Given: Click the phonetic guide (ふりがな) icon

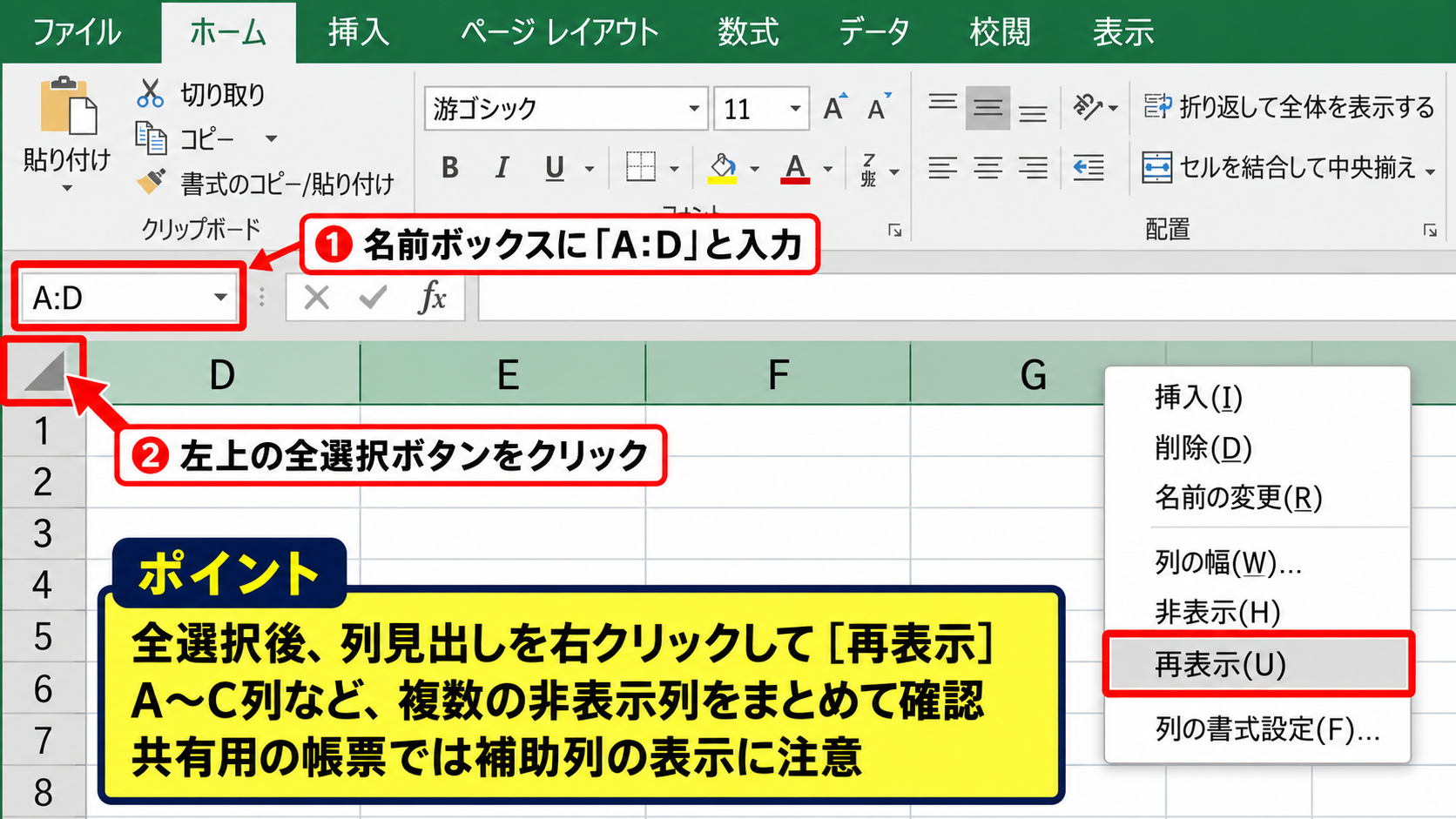Looking at the screenshot, I should click(868, 169).
